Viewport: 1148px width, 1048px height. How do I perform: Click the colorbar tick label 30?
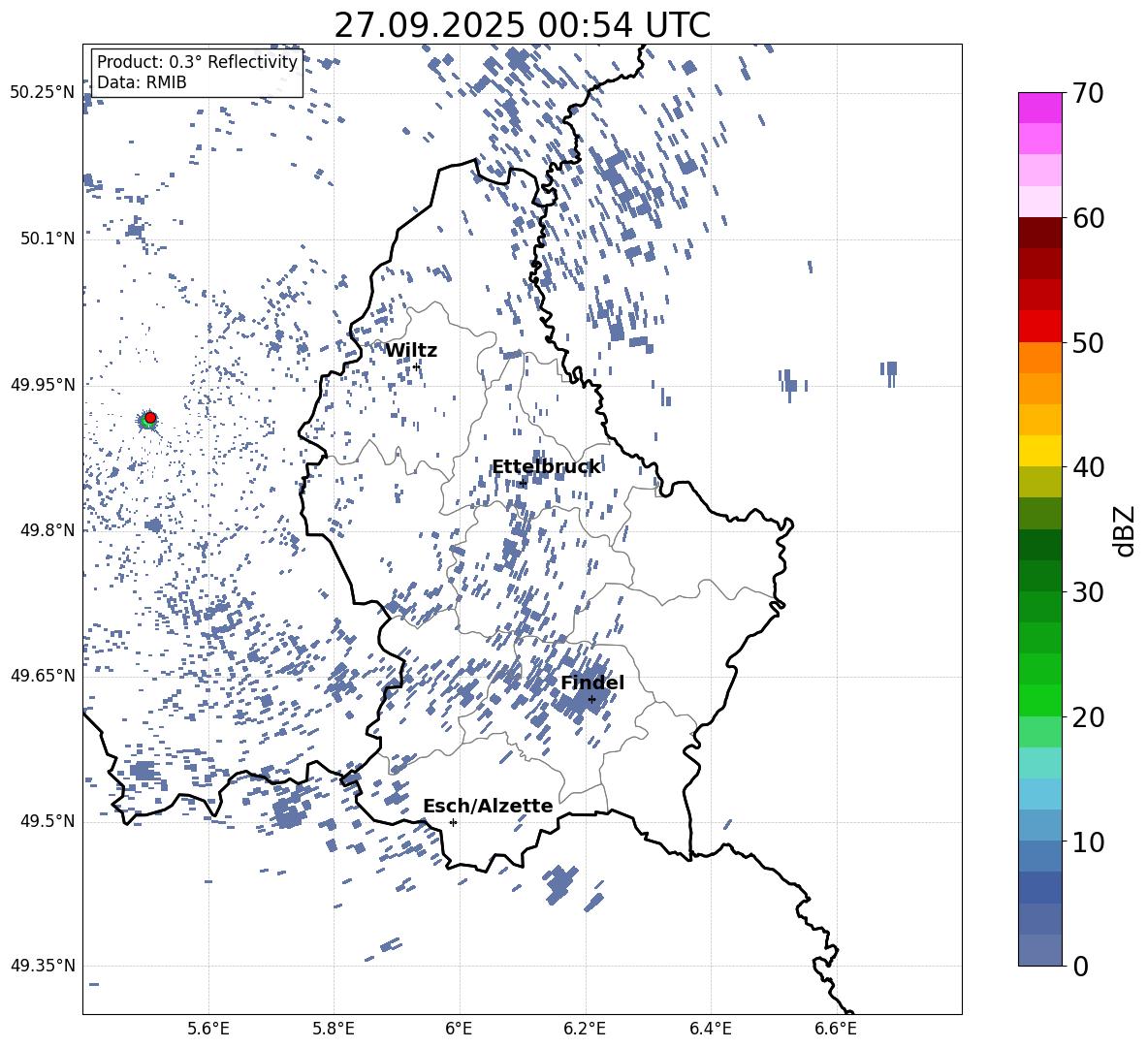(1088, 592)
